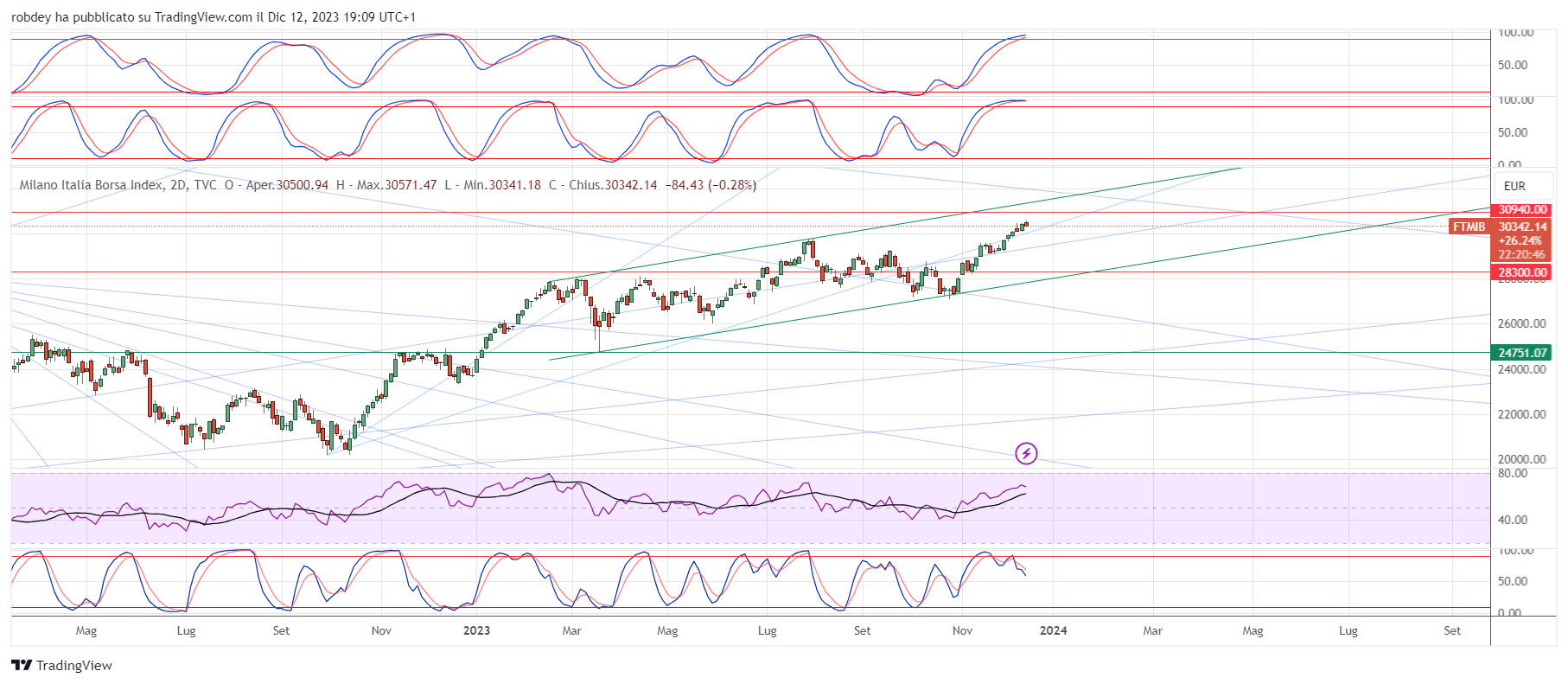Click the robdey publication header text

coord(214,17)
